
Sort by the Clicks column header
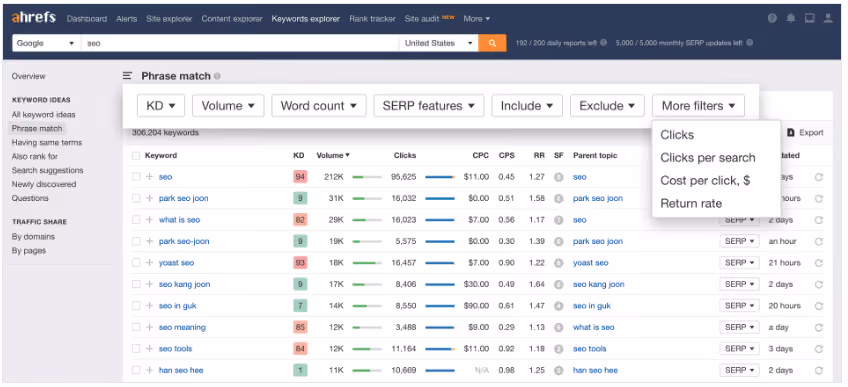point(405,156)
